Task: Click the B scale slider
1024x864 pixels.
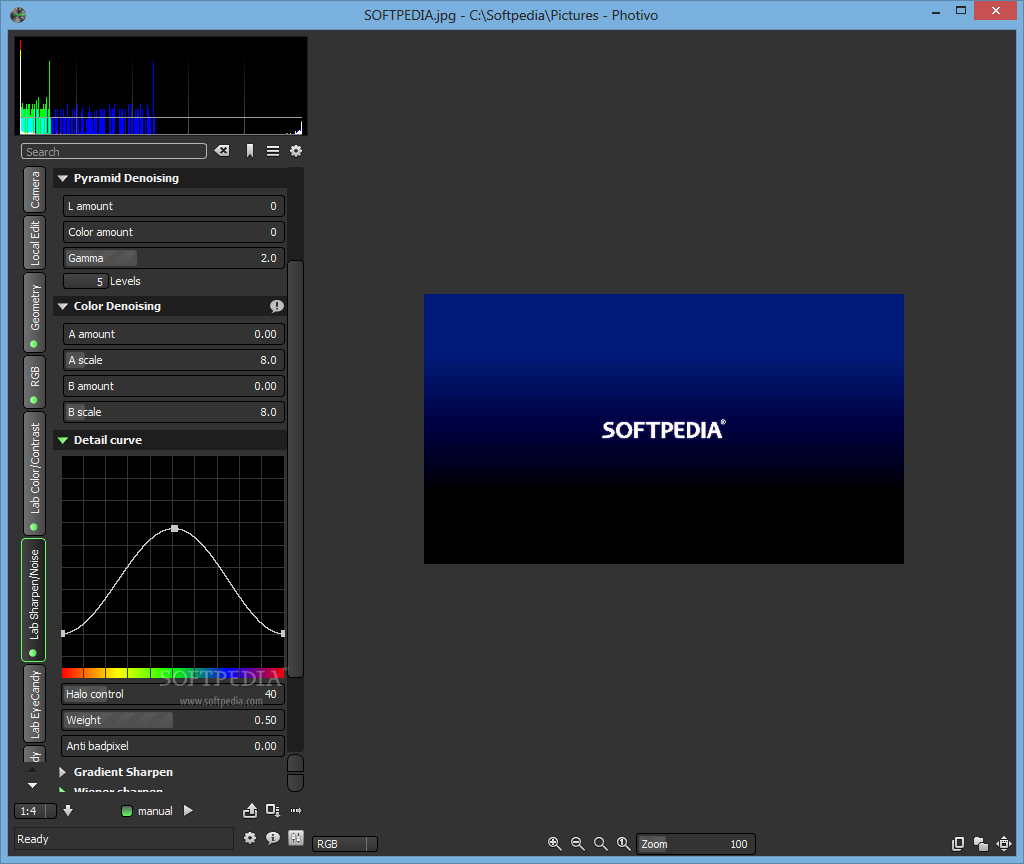Action: (174, 412)
